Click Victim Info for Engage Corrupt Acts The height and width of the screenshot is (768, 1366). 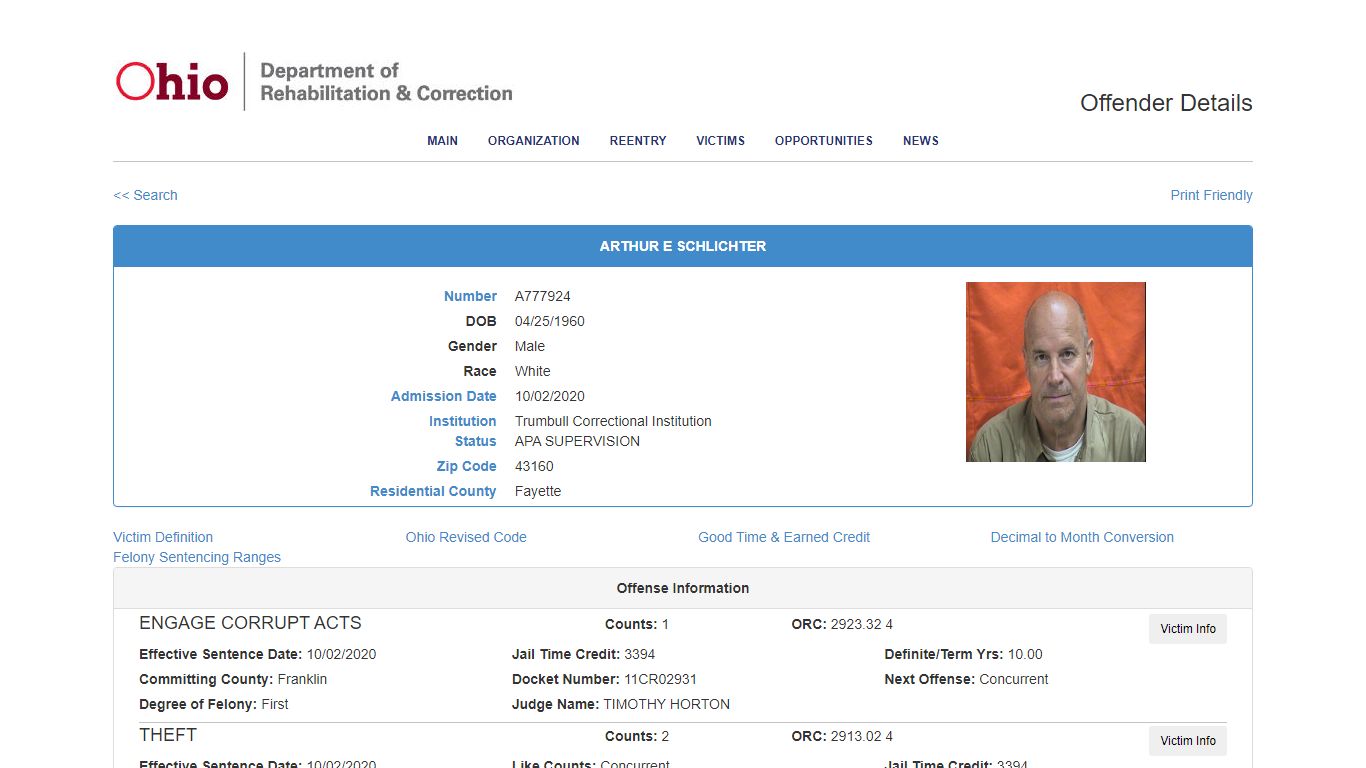coord(1188,629)
